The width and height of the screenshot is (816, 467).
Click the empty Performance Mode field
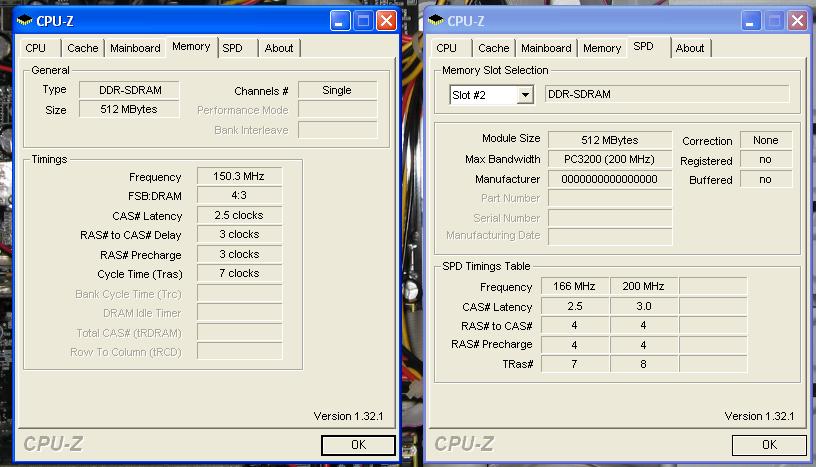(337, 110)
